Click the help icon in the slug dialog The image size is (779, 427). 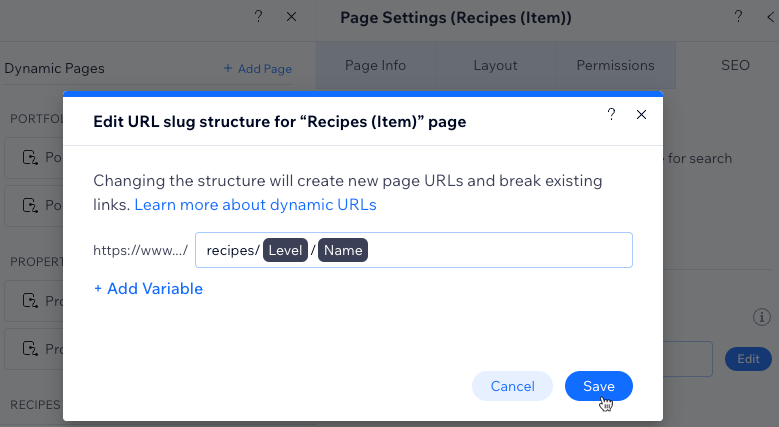point(611,114)
